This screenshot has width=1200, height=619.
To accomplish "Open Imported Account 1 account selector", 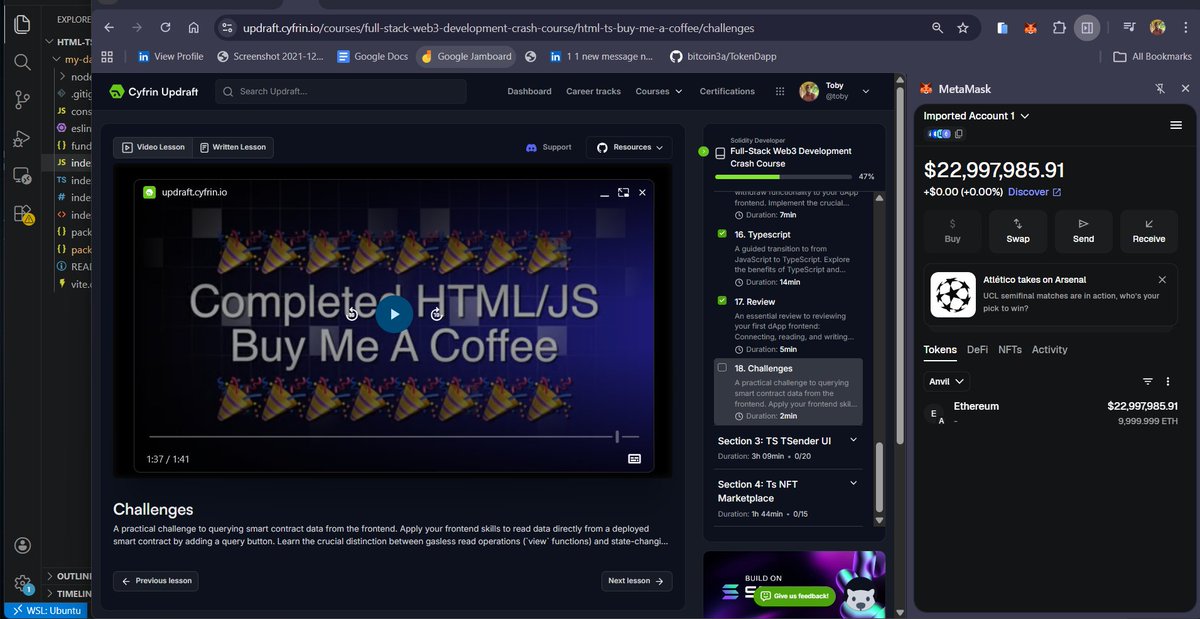I will tap(977, 116).
